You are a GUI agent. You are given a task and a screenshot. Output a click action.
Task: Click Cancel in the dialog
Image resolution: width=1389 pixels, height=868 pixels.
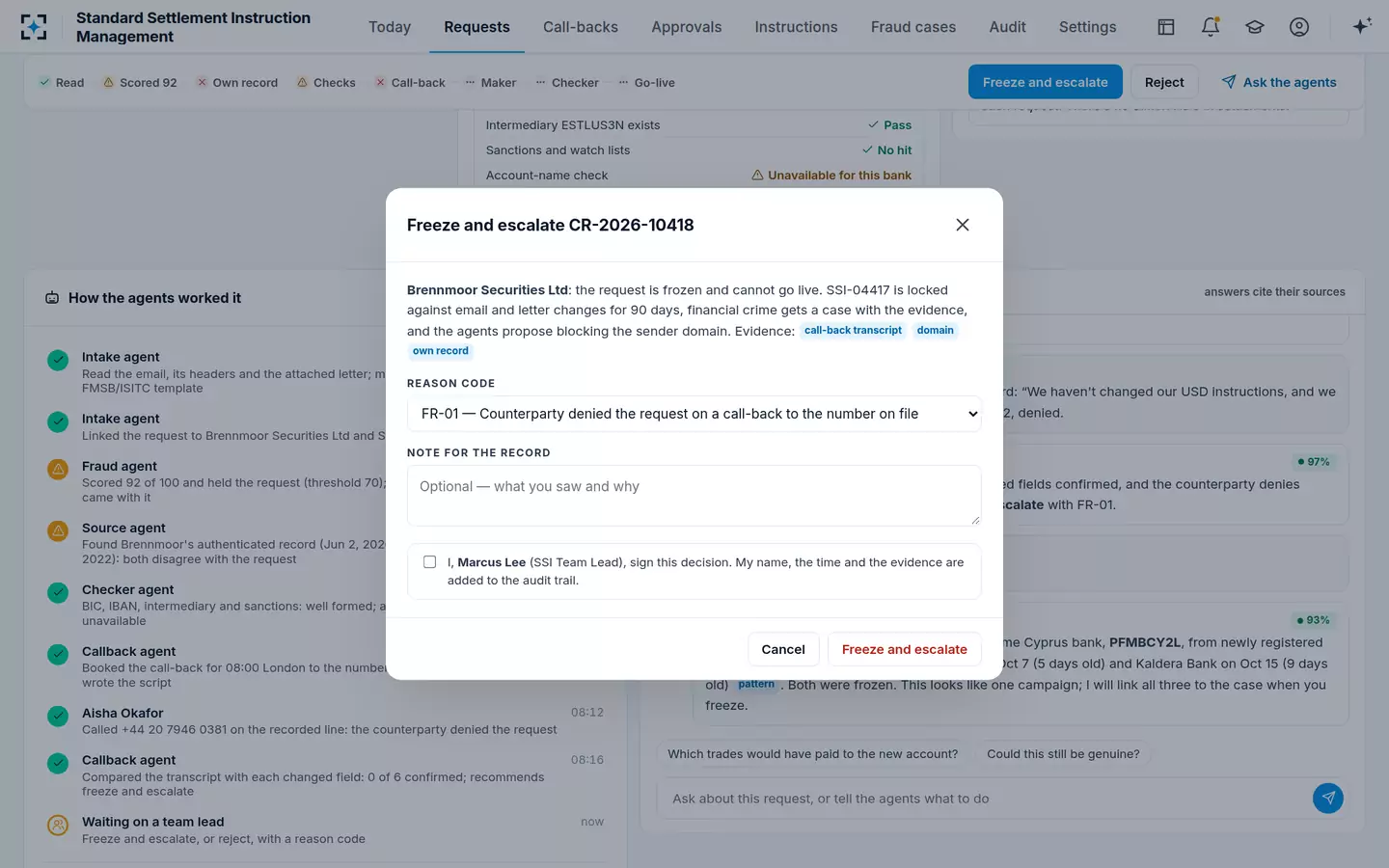pos(783,649)
